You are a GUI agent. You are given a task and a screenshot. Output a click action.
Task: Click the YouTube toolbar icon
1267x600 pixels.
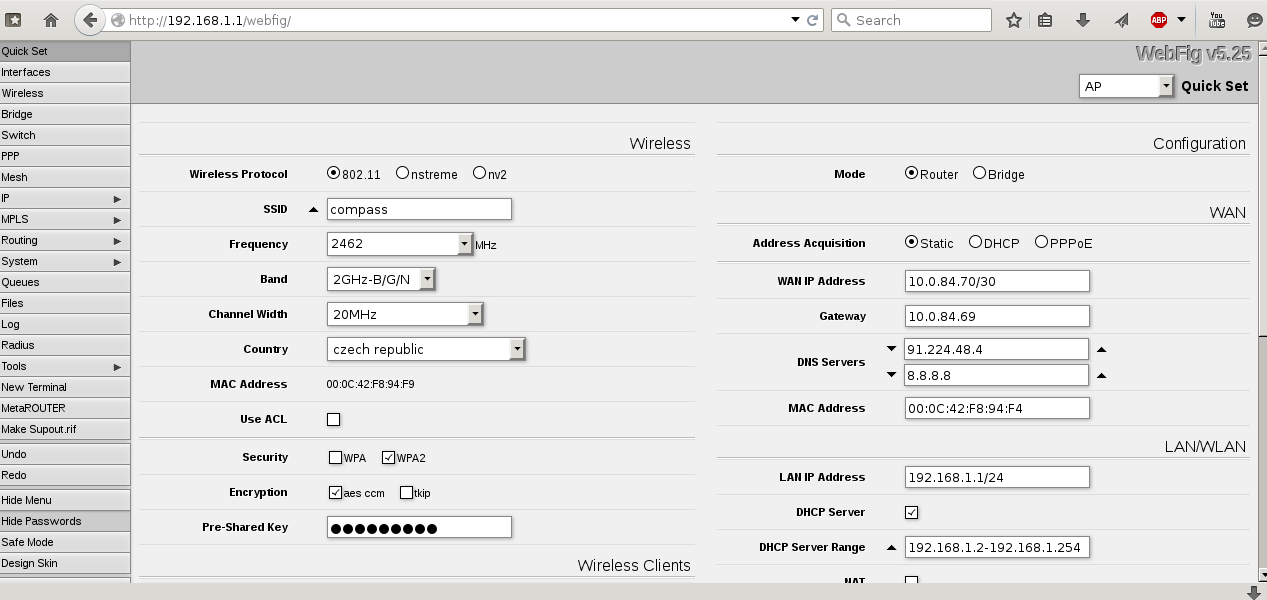coord(1217,20)
